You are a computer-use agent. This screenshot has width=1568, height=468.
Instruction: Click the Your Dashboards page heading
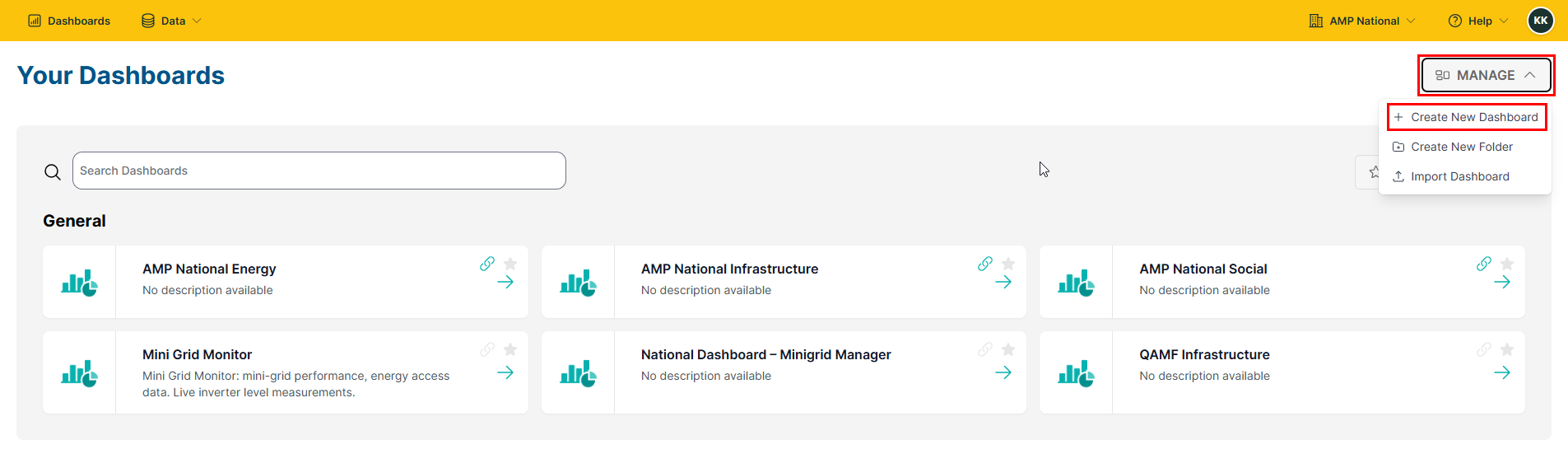pyautogui.click(x=121, y=75)
